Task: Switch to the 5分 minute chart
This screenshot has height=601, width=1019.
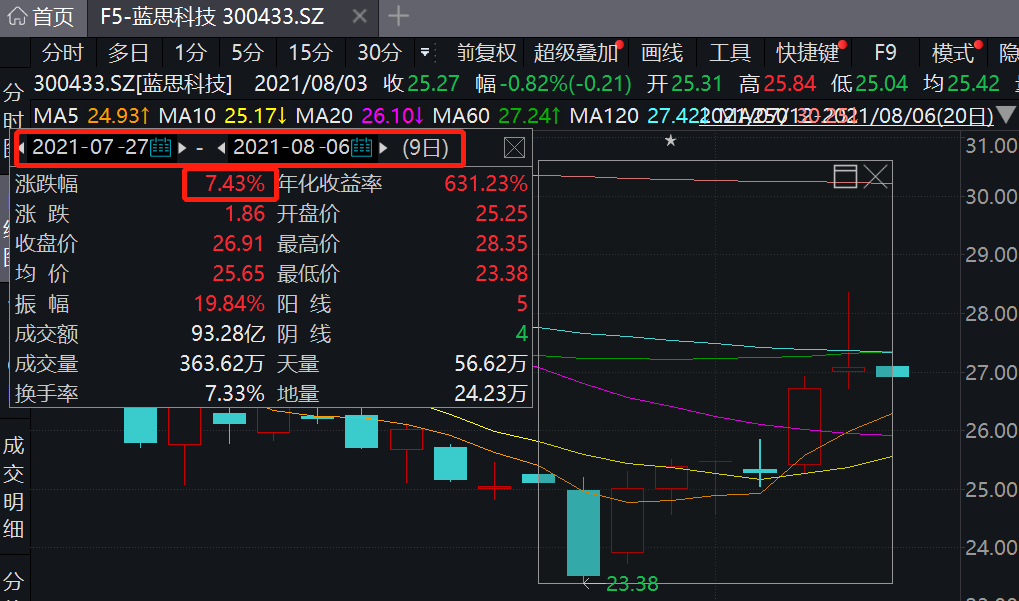Action: click(x=248, y=53)
